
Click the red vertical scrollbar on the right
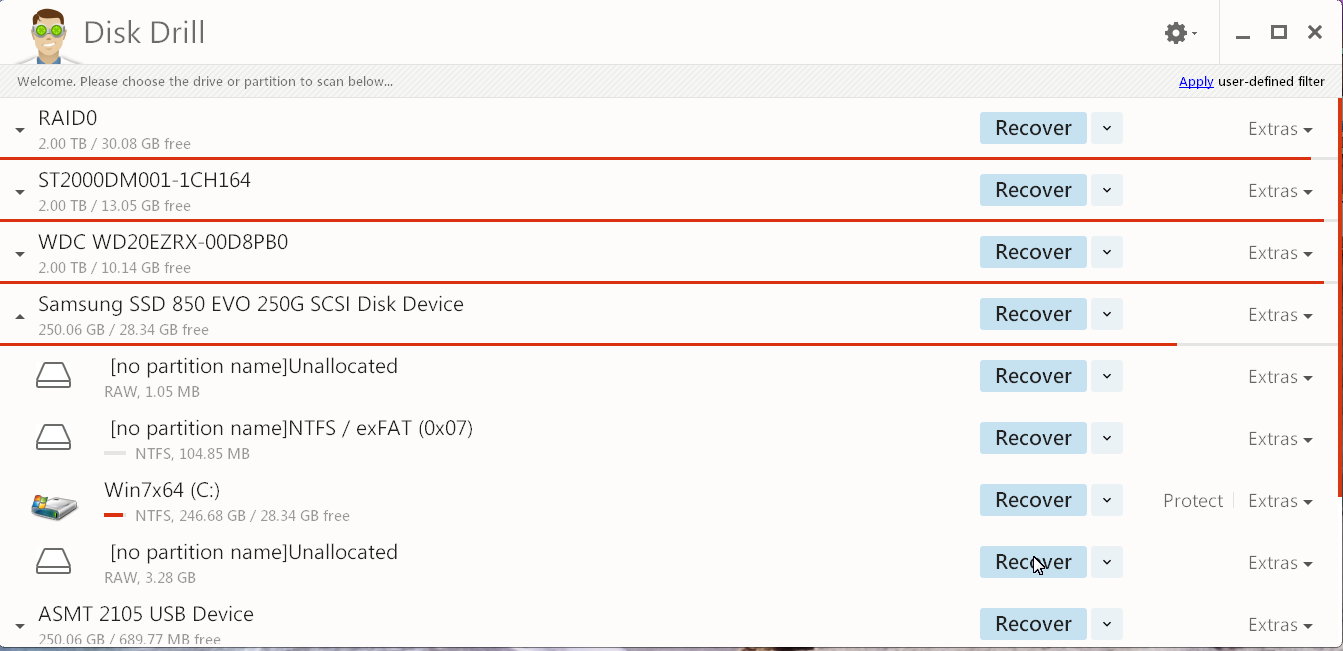[1339, 297]
